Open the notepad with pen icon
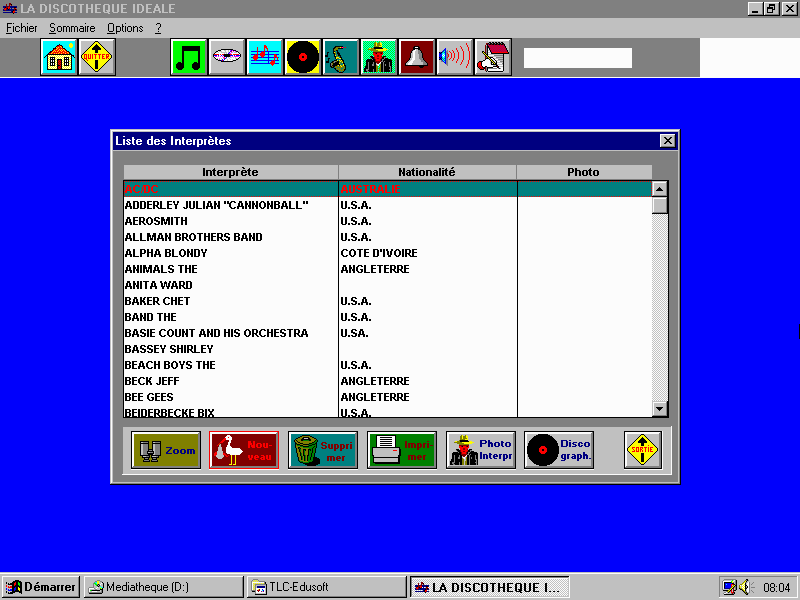 pos(493,57)
